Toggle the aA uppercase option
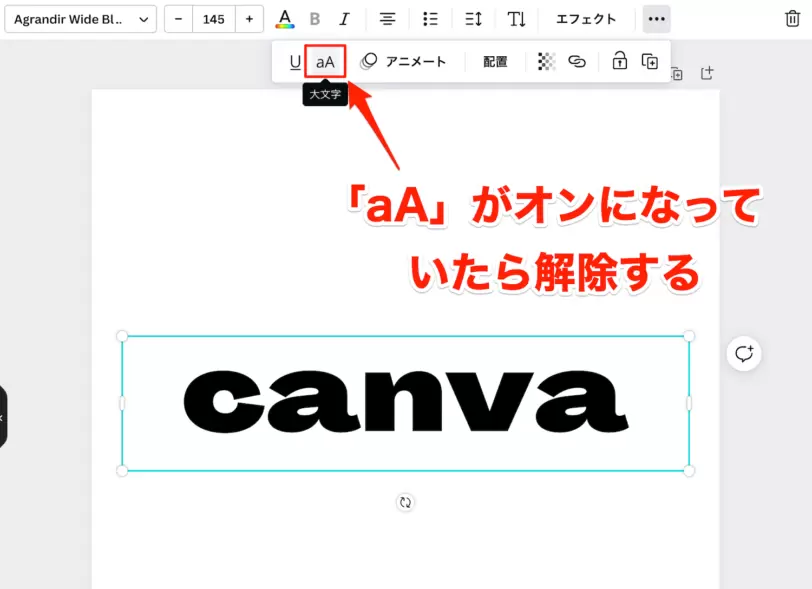 325,62
